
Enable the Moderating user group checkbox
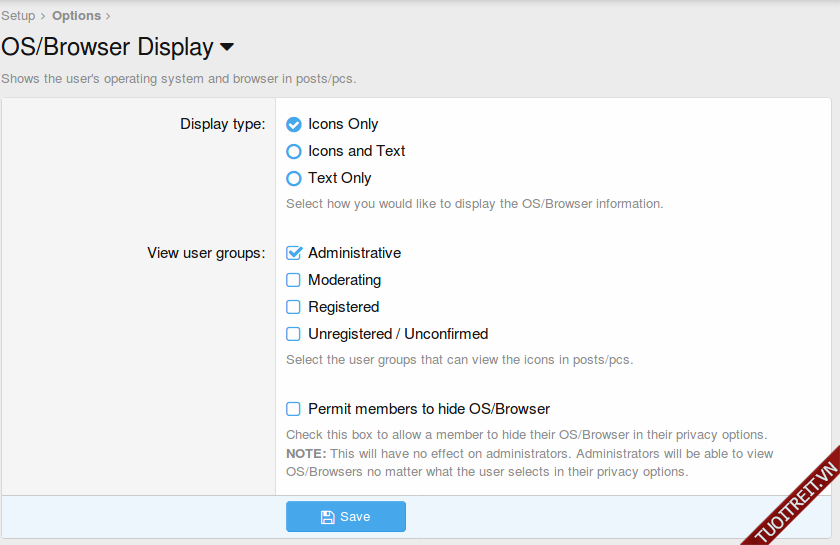pos(294,281)
